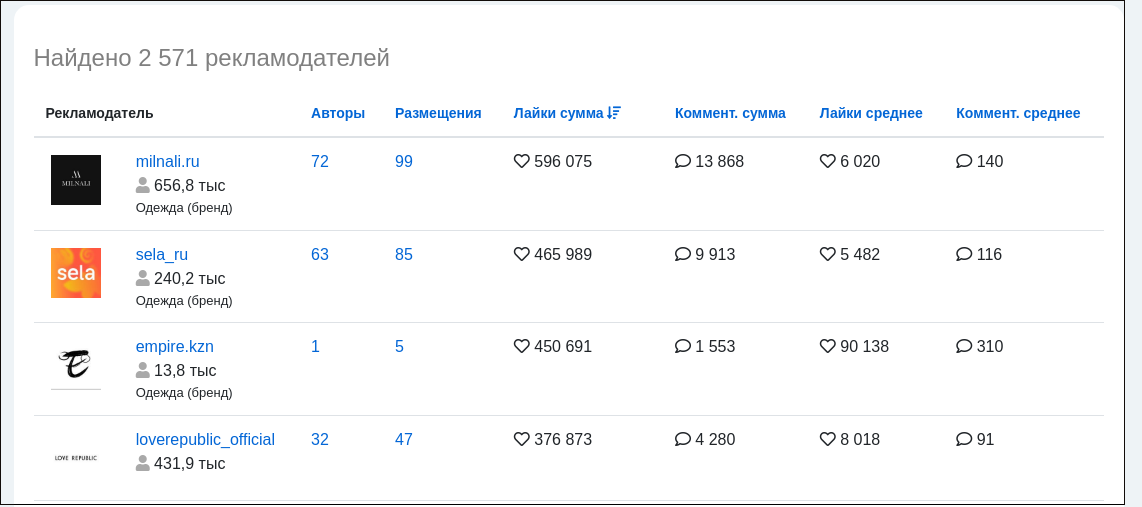Open milnali.ru advertiser link
The height and width of the screenshot is (507, 1142).
coord(168,161)
